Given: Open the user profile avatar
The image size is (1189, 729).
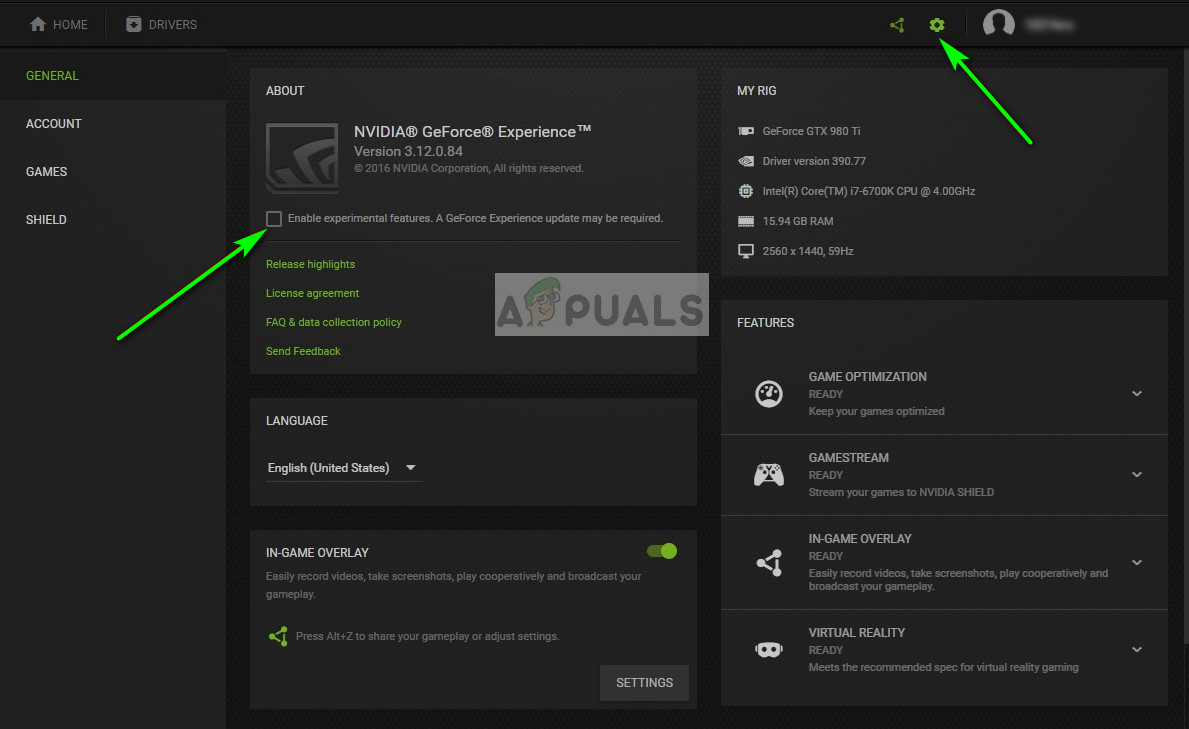Looking at the screenshot, I should click(x=999, y=24).
